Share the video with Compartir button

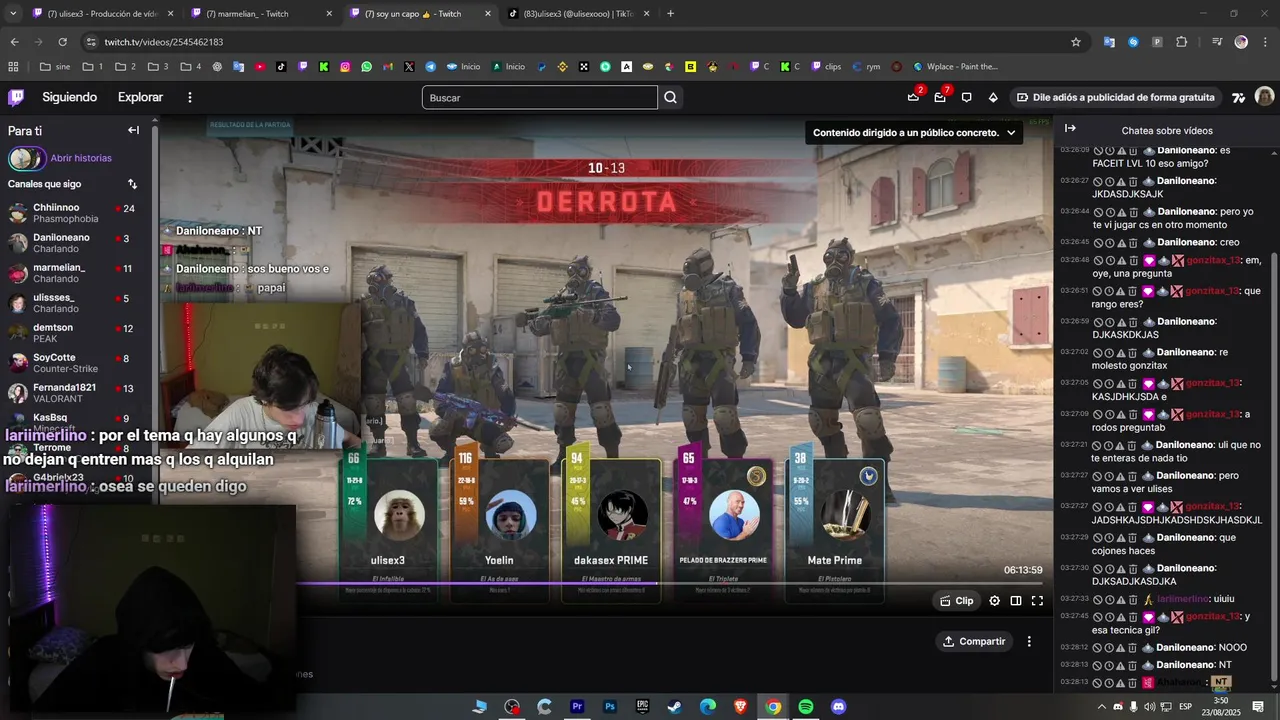[x=974, y=641]
